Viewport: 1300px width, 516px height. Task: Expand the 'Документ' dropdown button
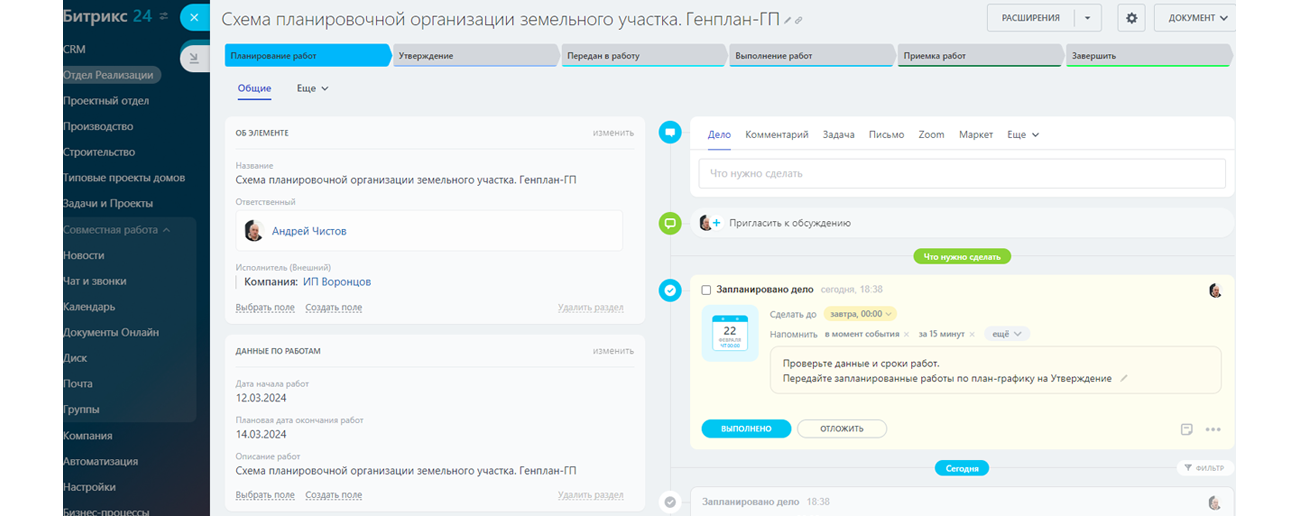(1197, 18)
